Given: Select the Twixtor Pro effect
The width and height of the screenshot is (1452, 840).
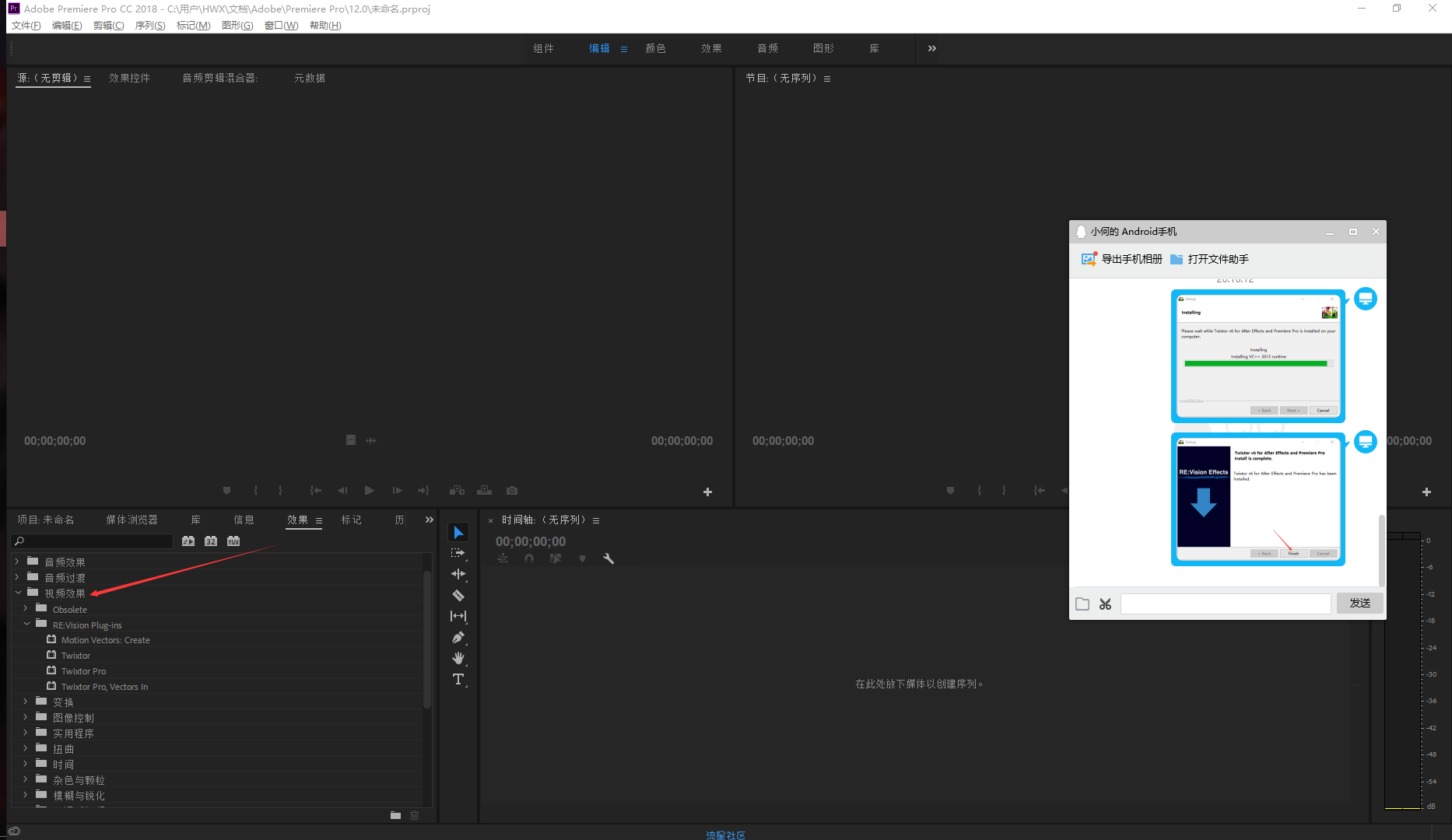Looking at the screenshot, I should point(83,671).
